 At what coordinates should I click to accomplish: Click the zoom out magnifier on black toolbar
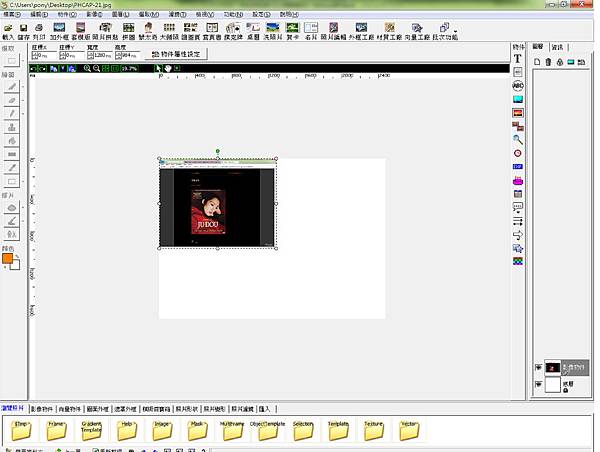96,69
